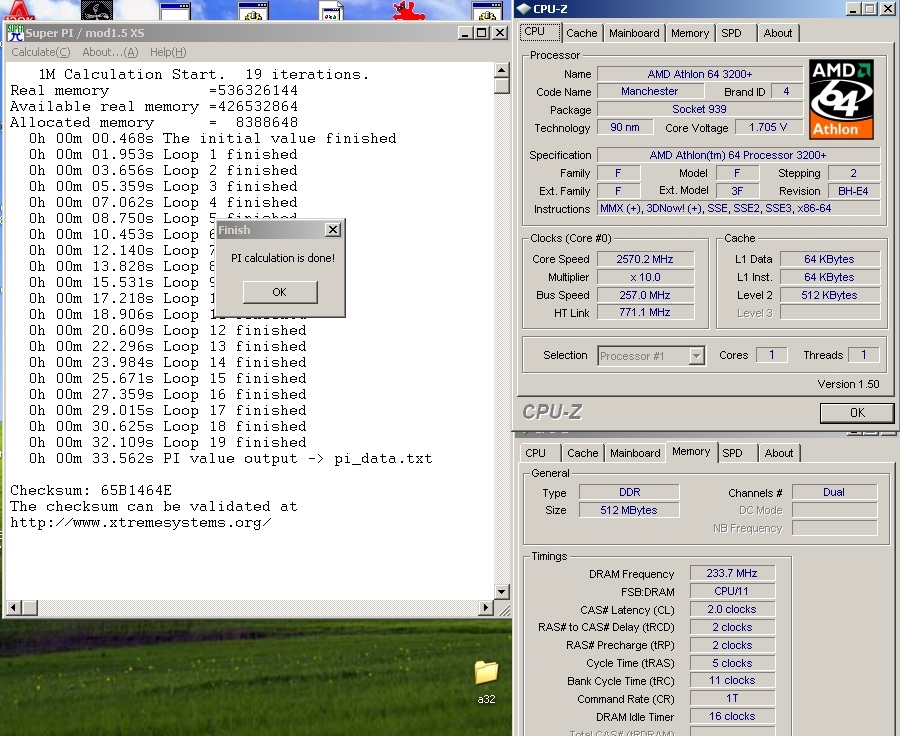Click the CPU-Z title bar logo icon
The height and width of the screenshot is (736, 900).
[x=525, y=9]
